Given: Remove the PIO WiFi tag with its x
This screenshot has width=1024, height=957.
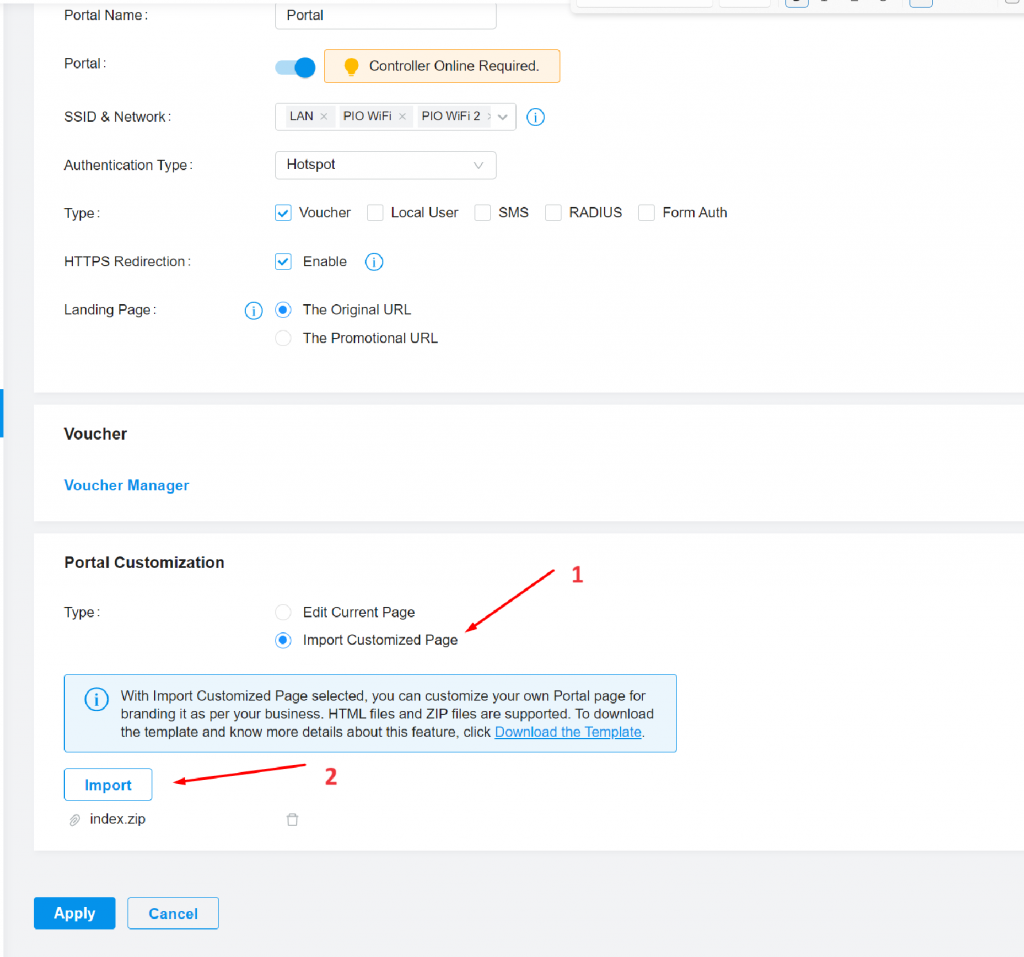Looking at the screenshot, I should 402,116.
